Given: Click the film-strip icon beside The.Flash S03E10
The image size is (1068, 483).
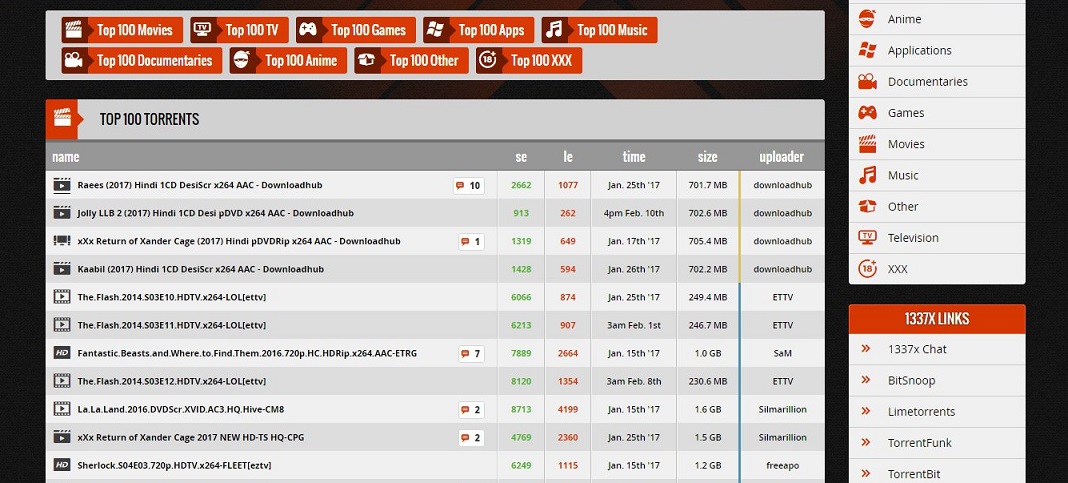Looking at the screenshot, I should tap(62, 296).
